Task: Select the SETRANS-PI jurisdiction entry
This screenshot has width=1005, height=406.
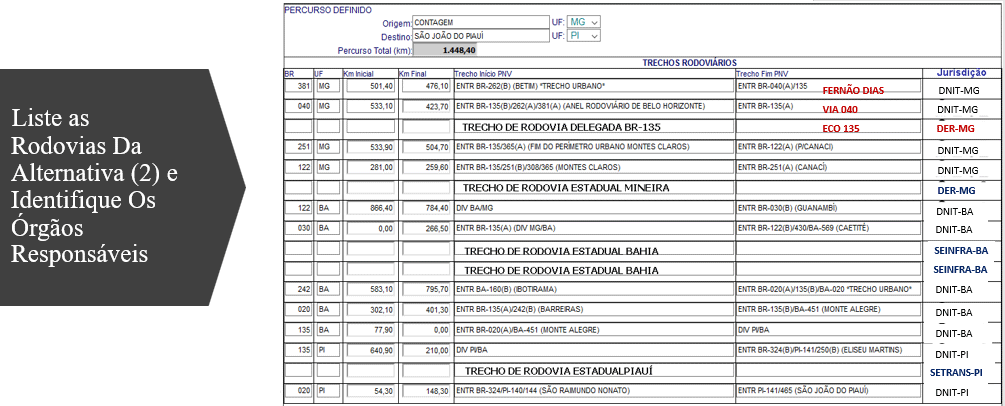Action: (x=960, y=371)
